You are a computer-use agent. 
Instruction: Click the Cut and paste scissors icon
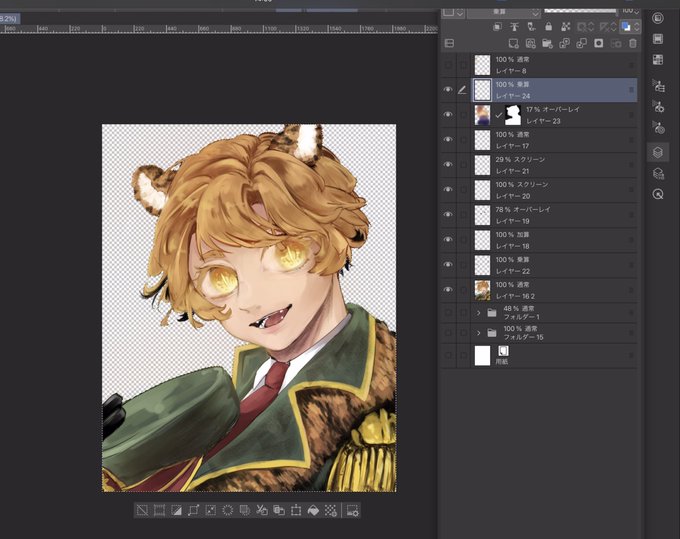pos(262,510)
